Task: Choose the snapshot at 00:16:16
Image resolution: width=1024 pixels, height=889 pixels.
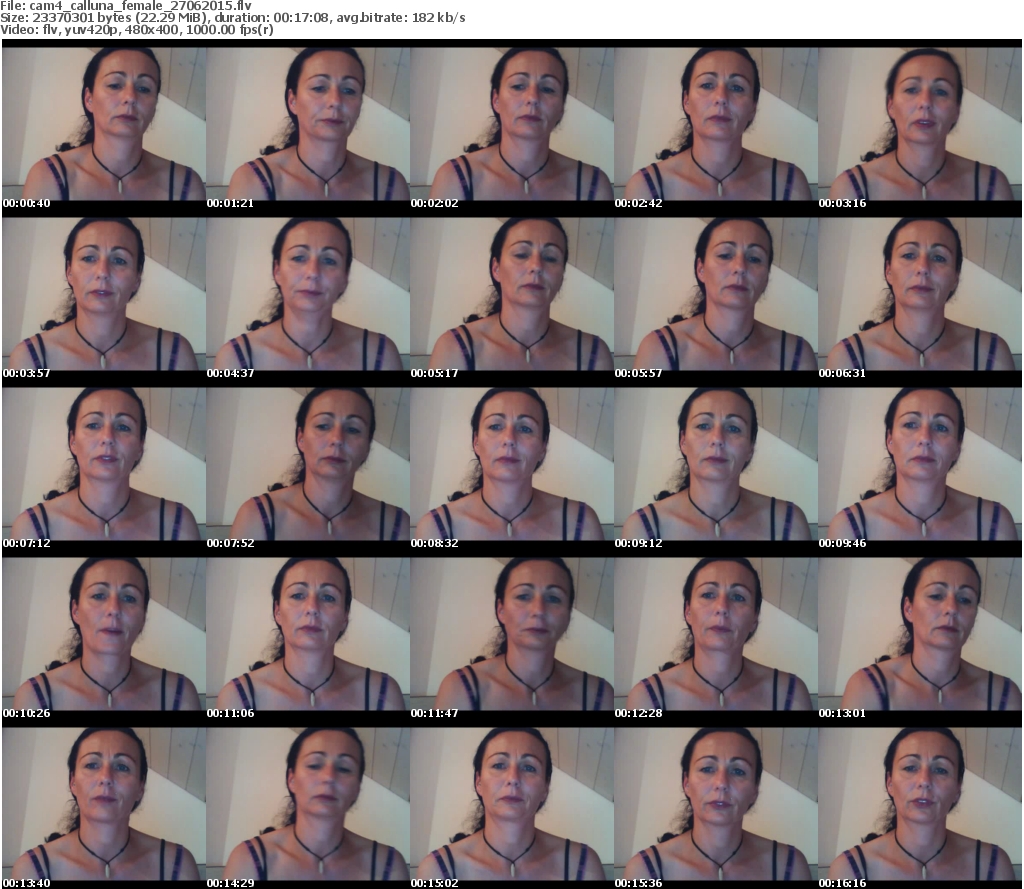Action: (920, 803)
